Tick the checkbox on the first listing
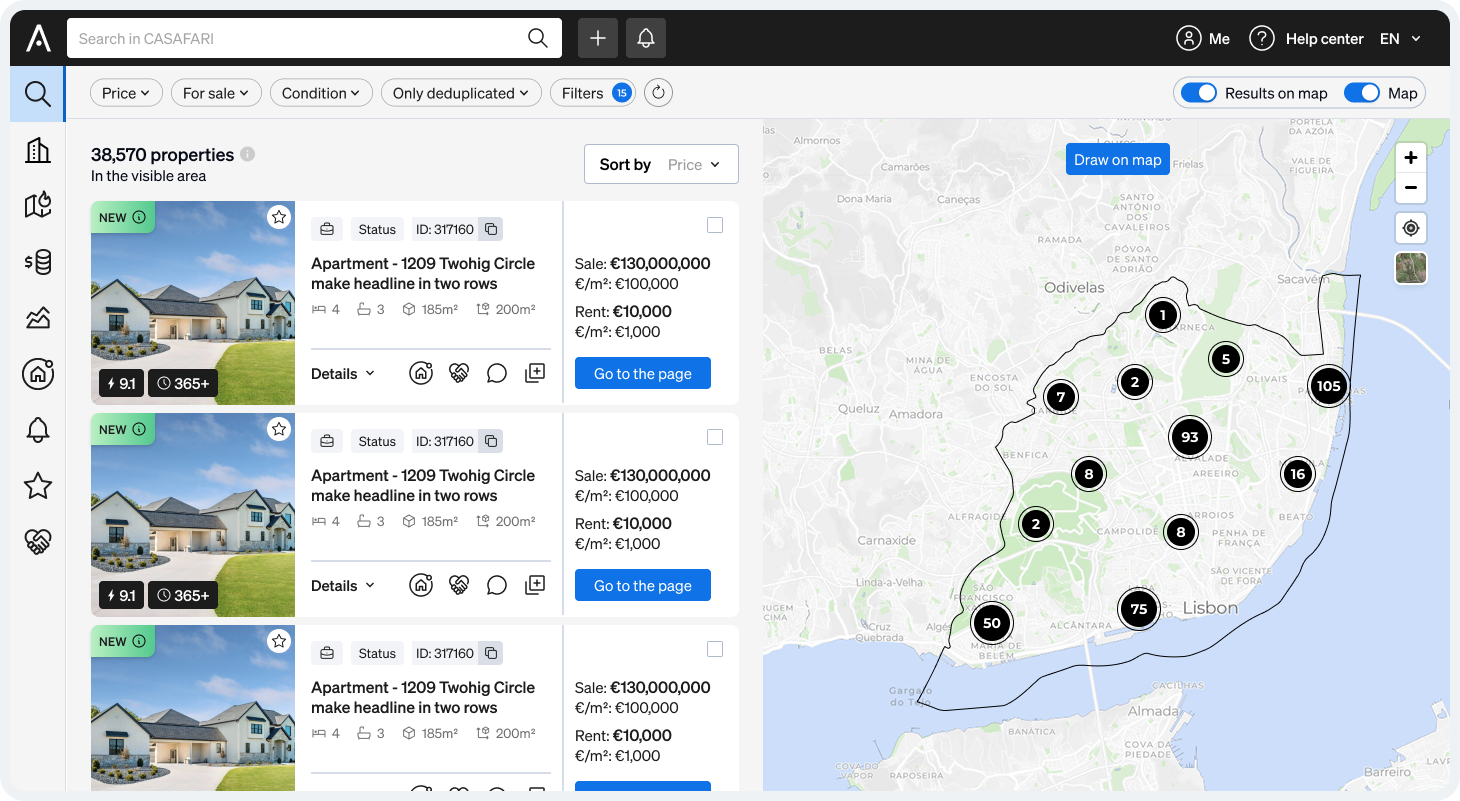Viewport: 1460px width, 801px height. [715, 225]
